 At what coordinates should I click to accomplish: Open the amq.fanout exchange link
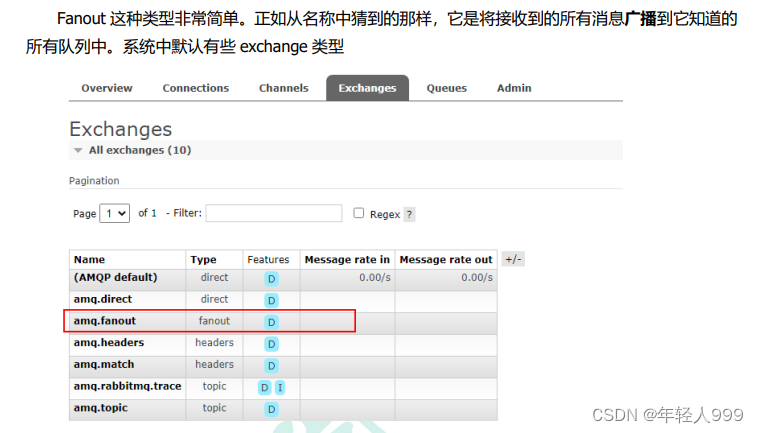click(104, 321)
